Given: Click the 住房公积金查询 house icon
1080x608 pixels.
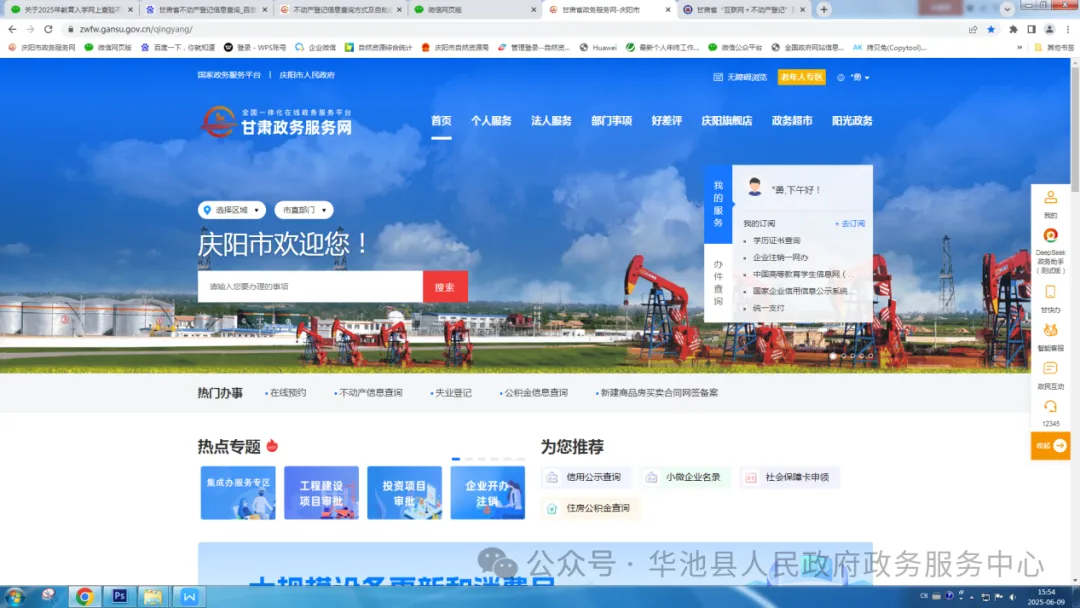Looking at the screenshot, I should point(551,507).
